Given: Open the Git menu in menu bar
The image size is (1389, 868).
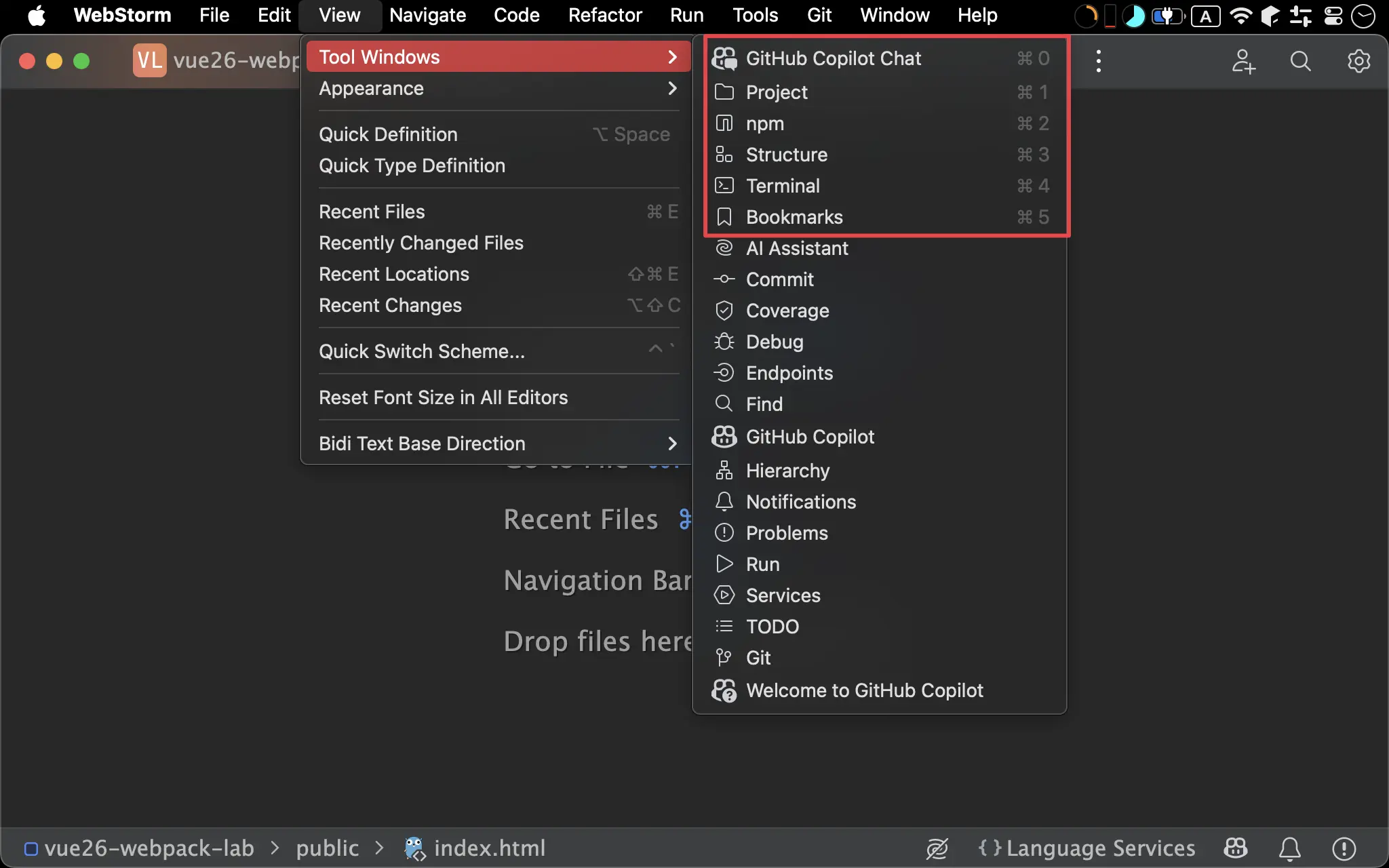Looking at the screenshot, I should (819, 15).
